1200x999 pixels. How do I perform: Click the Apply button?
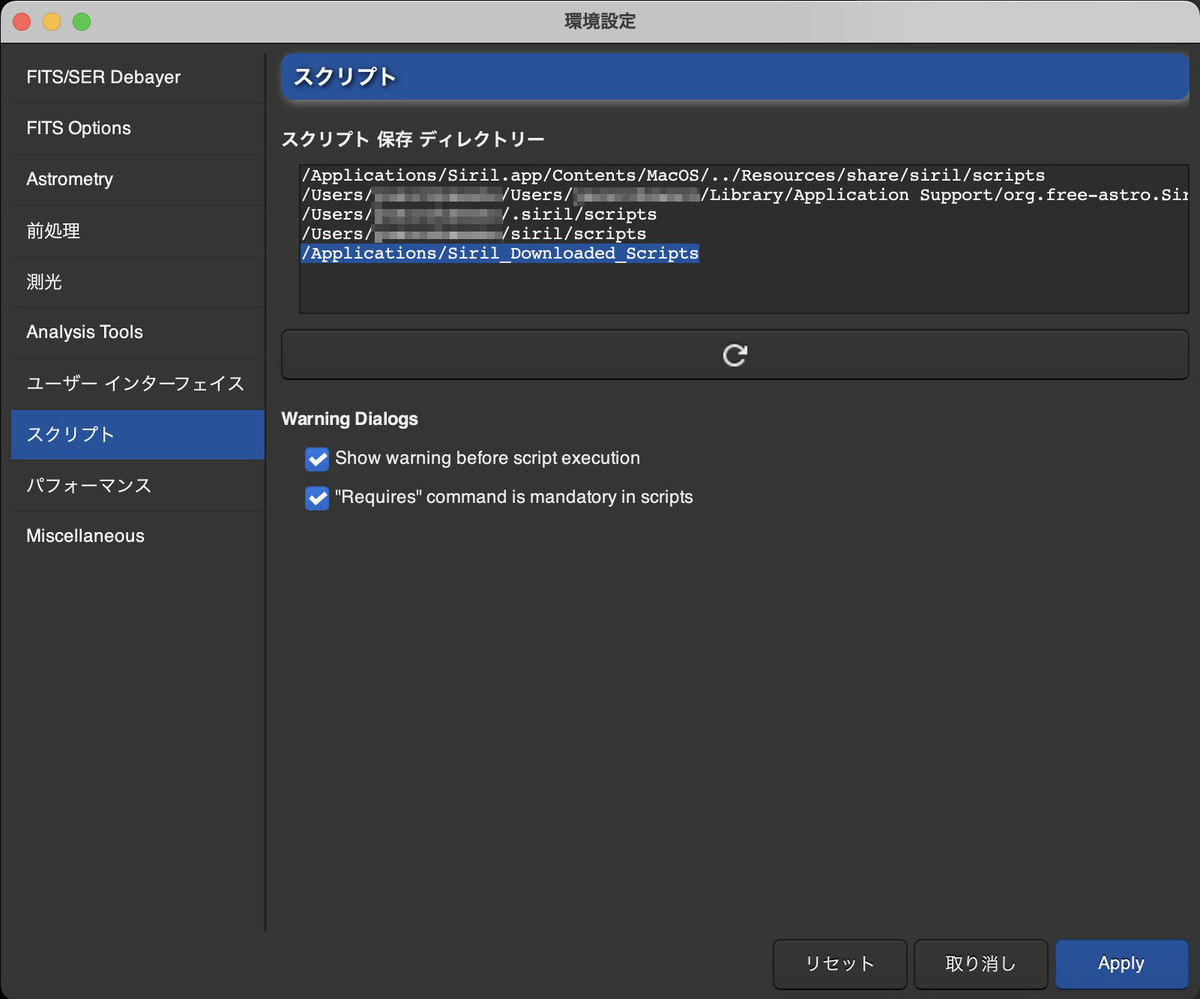[1121, 964]
